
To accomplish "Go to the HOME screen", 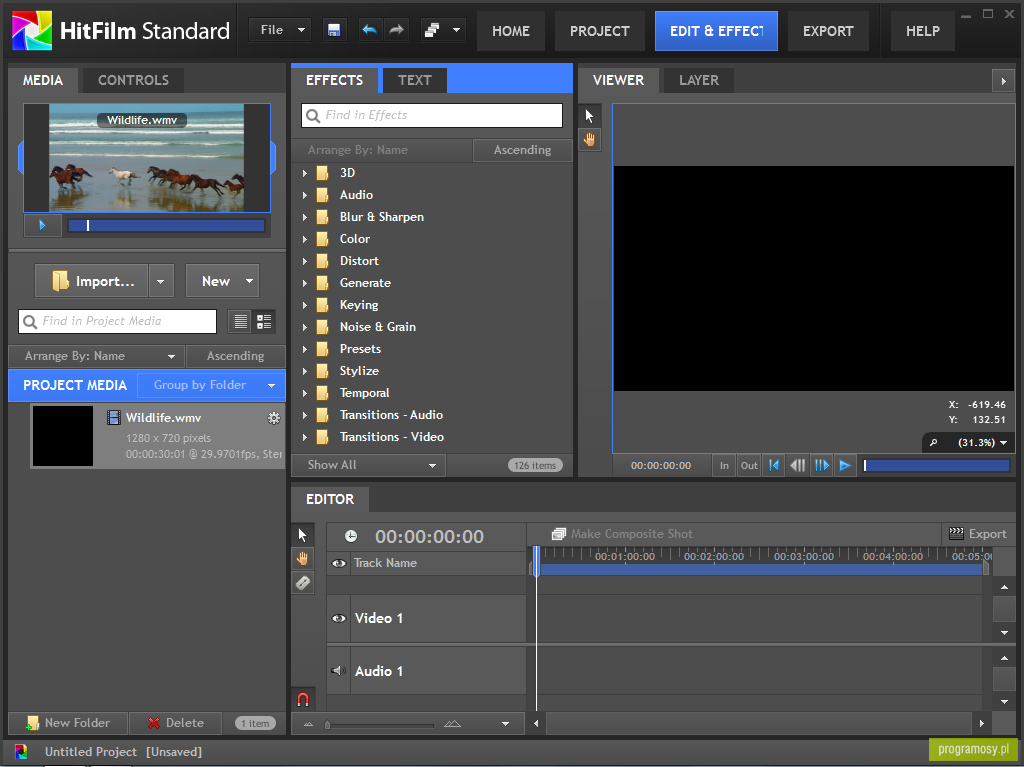I will 511,31.
